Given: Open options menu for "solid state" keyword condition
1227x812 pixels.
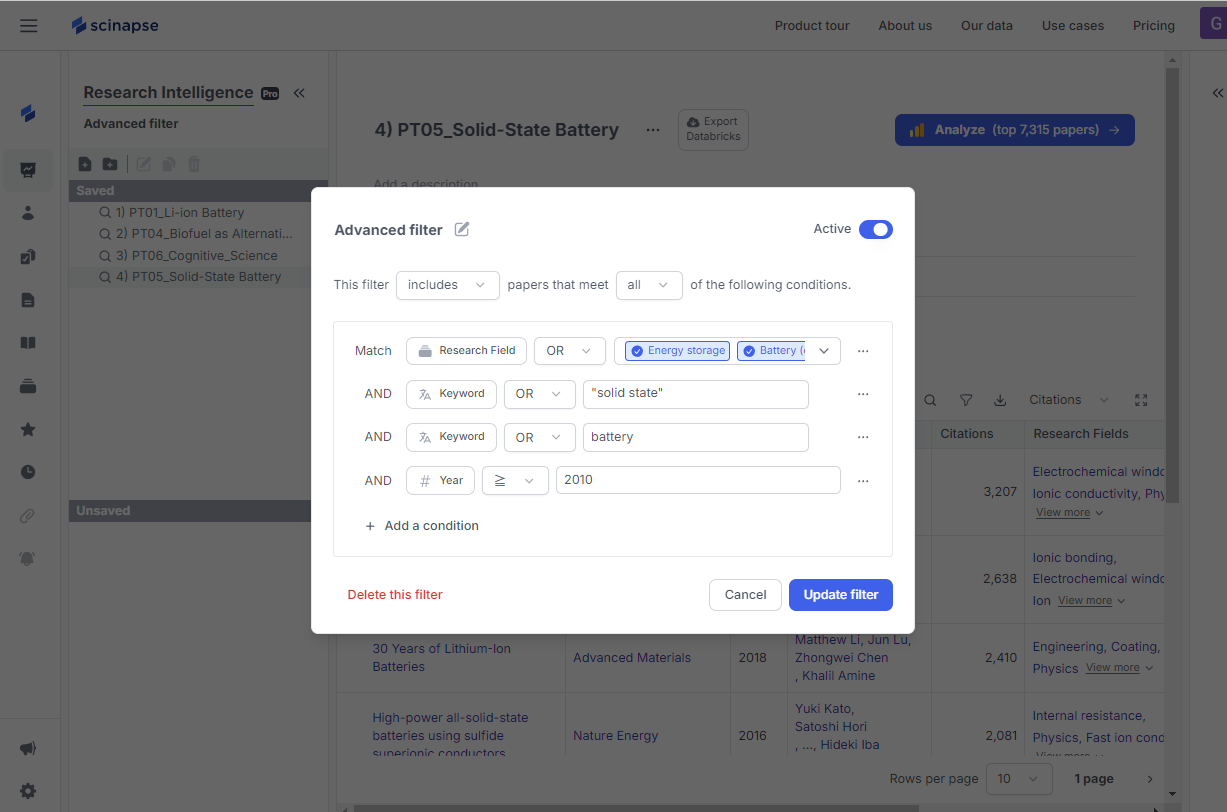Looking at the screenshot, I should [x=863, y=394].
